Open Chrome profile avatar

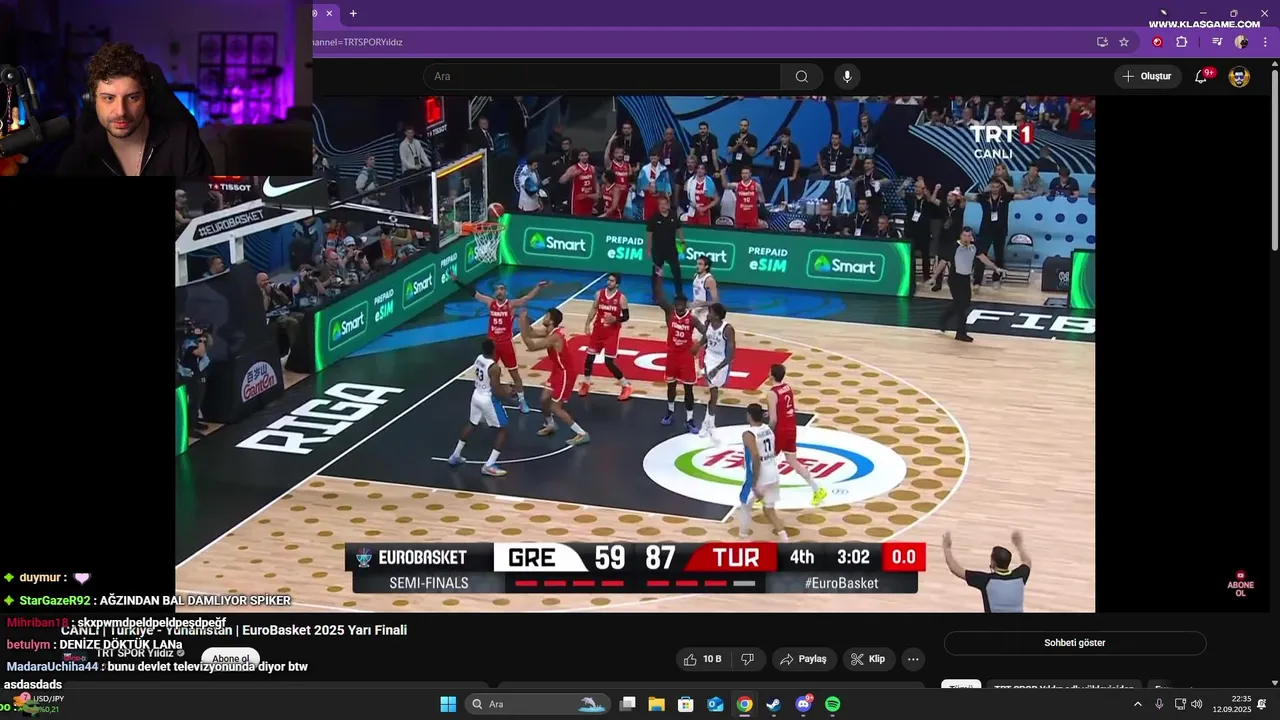tap(1241, 42)
